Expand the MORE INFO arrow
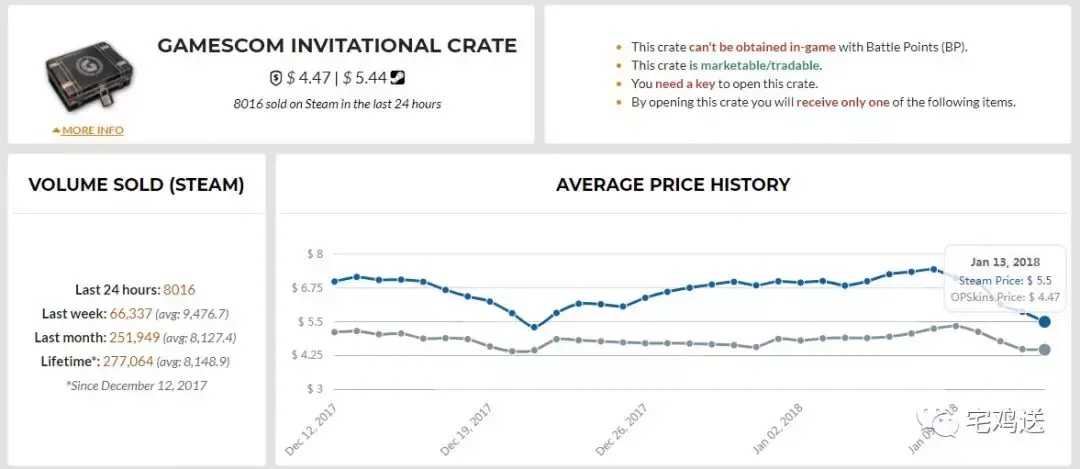The width and height of the screenshot is (1080, 469). point(56,131)
